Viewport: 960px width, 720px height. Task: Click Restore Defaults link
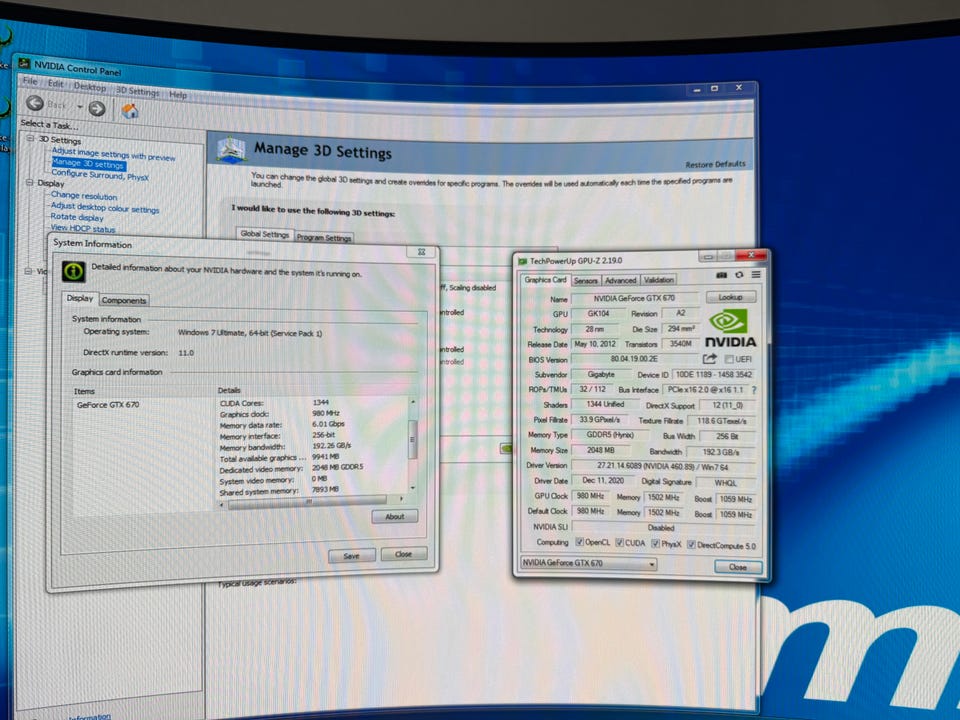(715, 164)
